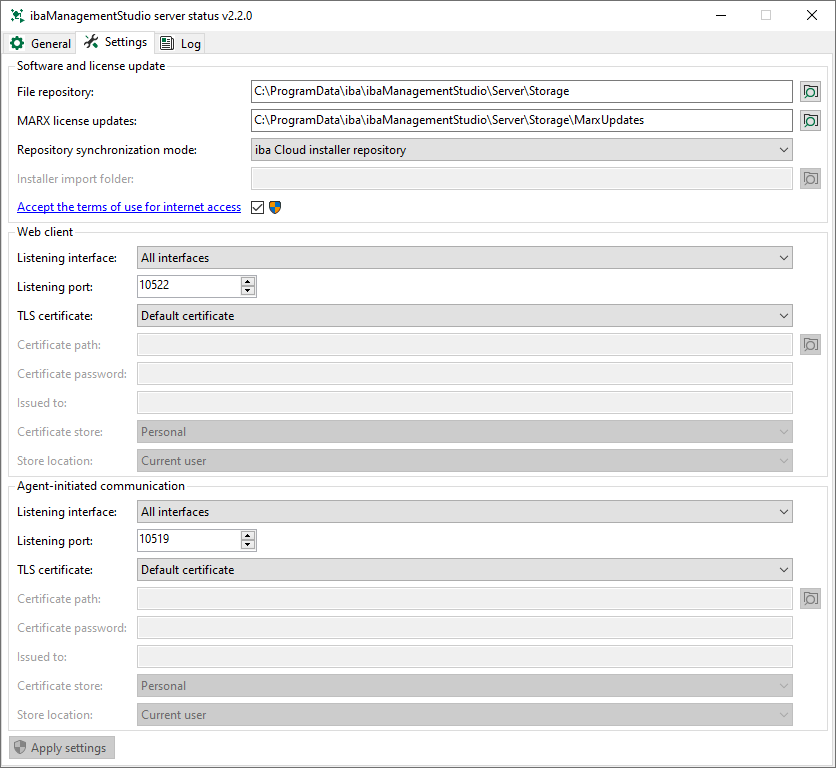Open the Web client TLS certificate dropdown

pyautogui.click(x=464, y=316)
